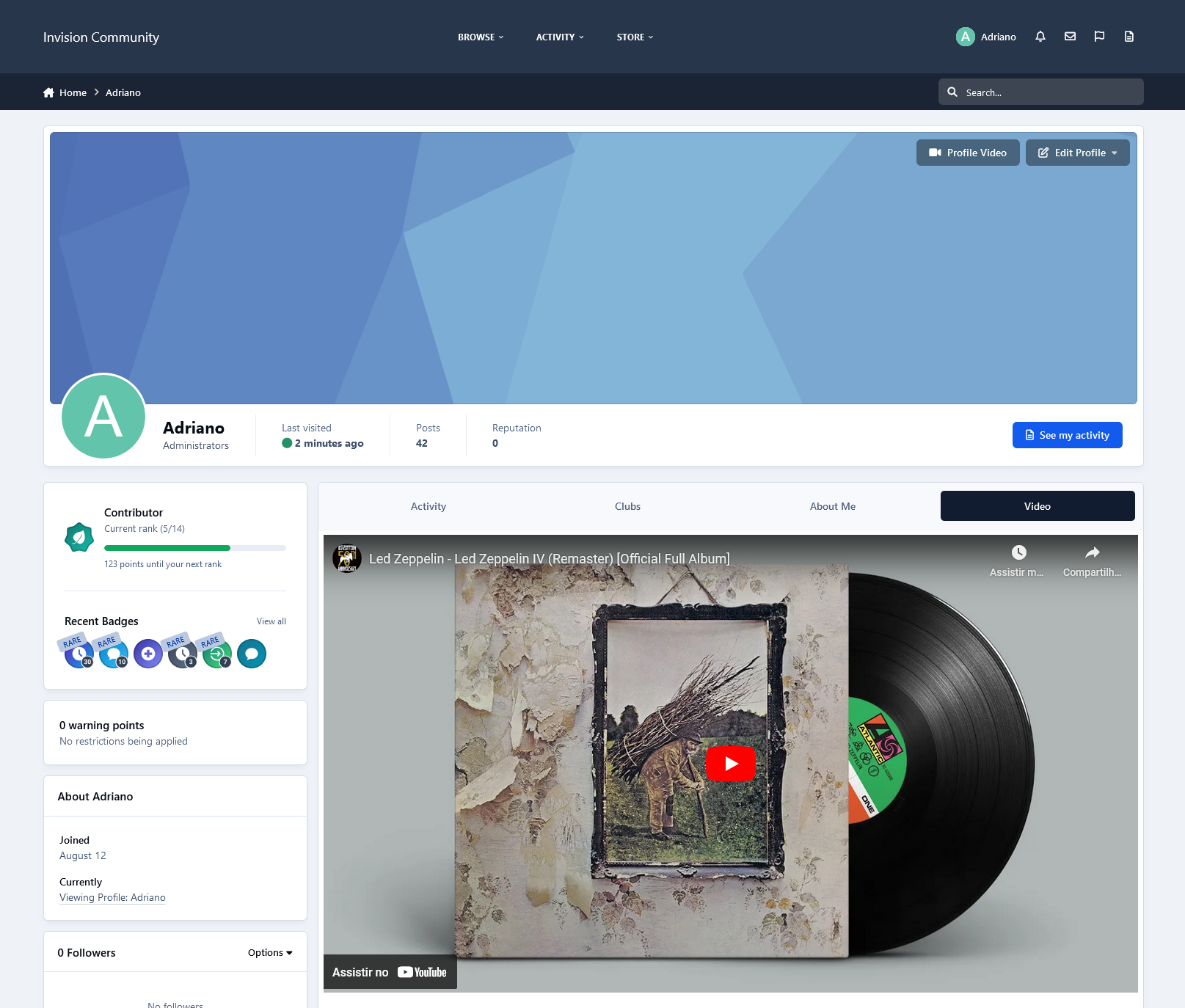Click the 0 warning points text
This screenshot has width=1185, height=1008.
pyautogui.click(x=102, y=725)
